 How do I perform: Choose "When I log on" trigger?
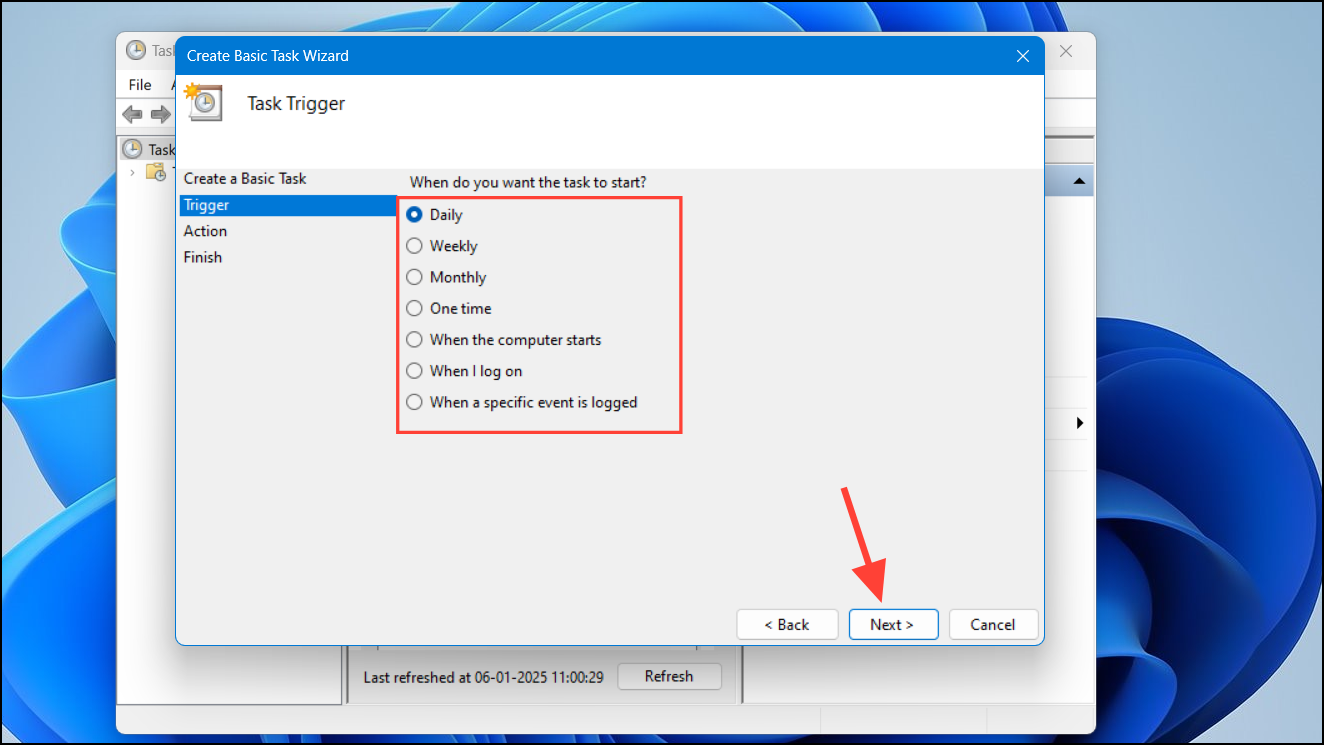click(414, 370)
